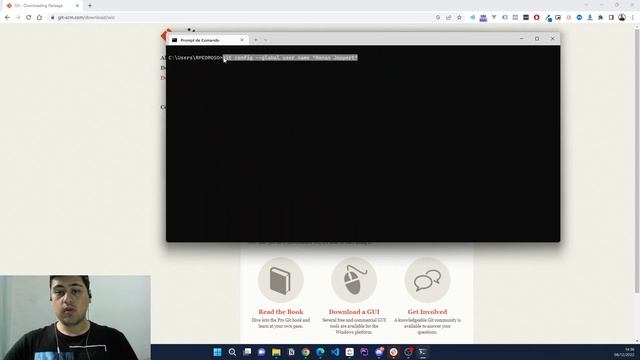Viewport: 640px width, 360px height.
Task: Close the Prompt de Comando tab
Action: [242, 40]
